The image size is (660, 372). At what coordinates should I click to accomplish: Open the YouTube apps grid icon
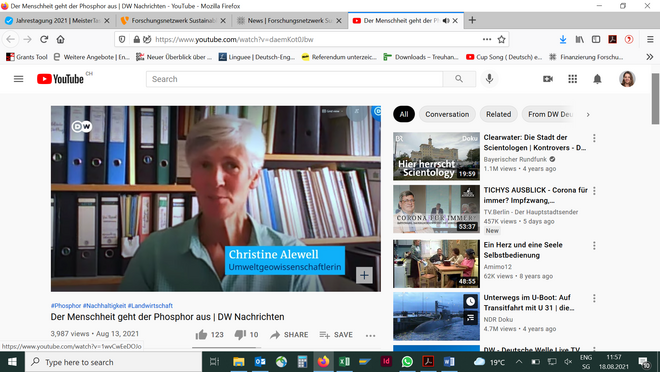coord(572,79)
